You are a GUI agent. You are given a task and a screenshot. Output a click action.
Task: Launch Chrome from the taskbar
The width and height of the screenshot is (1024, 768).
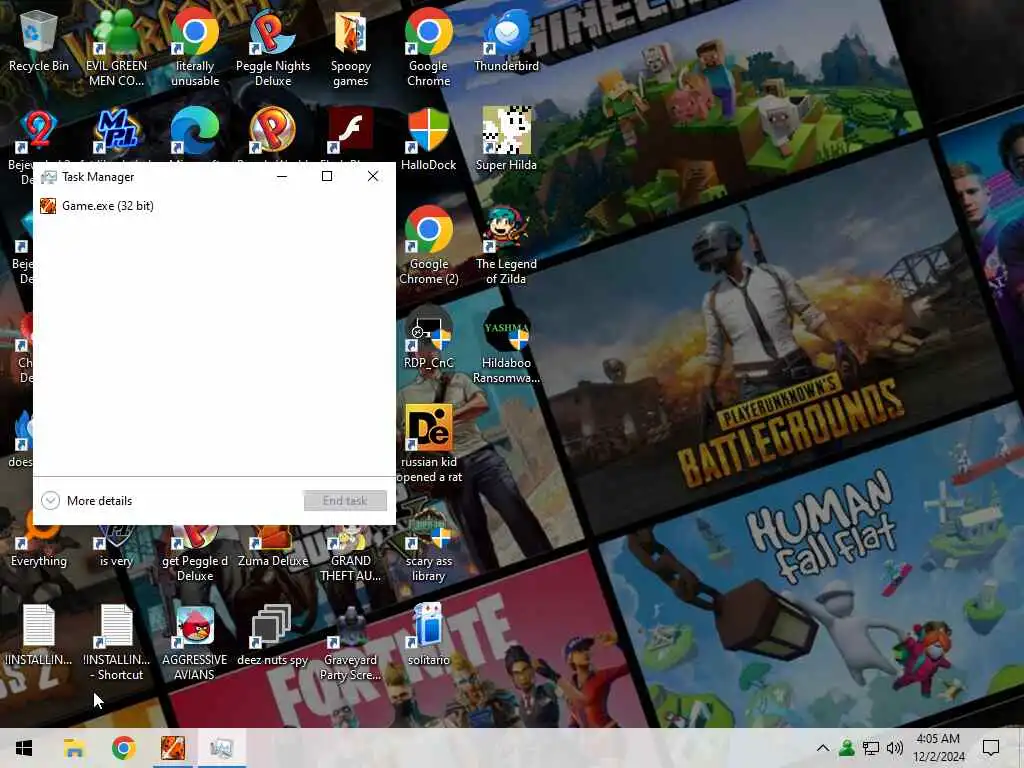(x=123, y=748)
